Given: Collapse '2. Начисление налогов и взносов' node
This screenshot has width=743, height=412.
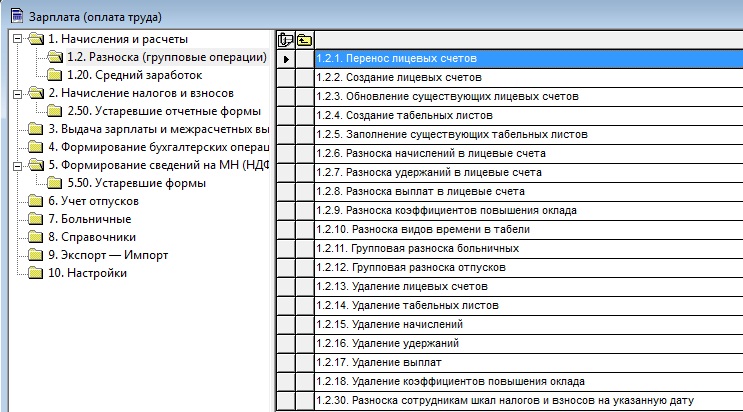Looking at the screenshot, I should (x=20, y=93).
